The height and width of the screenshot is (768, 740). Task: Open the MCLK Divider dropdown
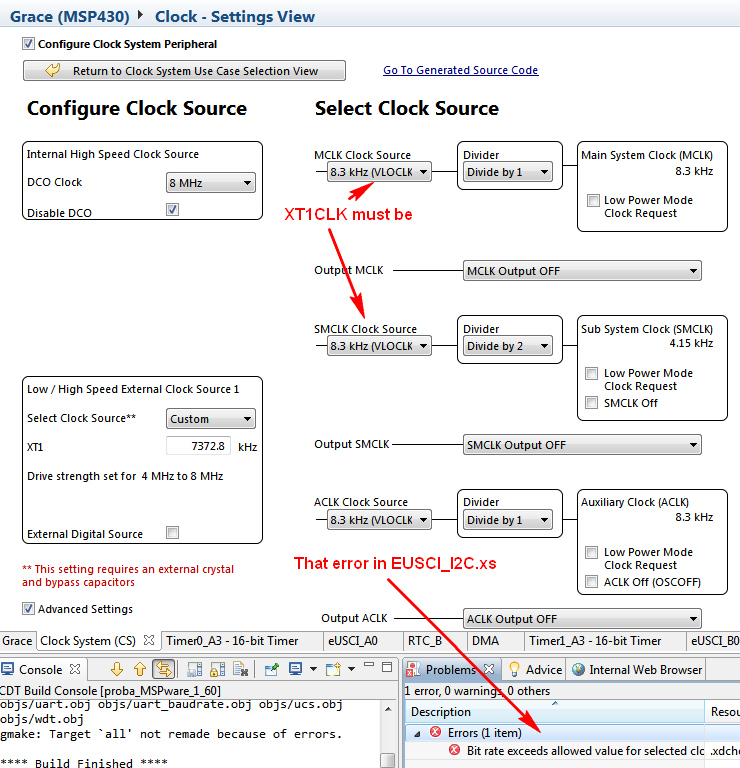coord(508,172)
